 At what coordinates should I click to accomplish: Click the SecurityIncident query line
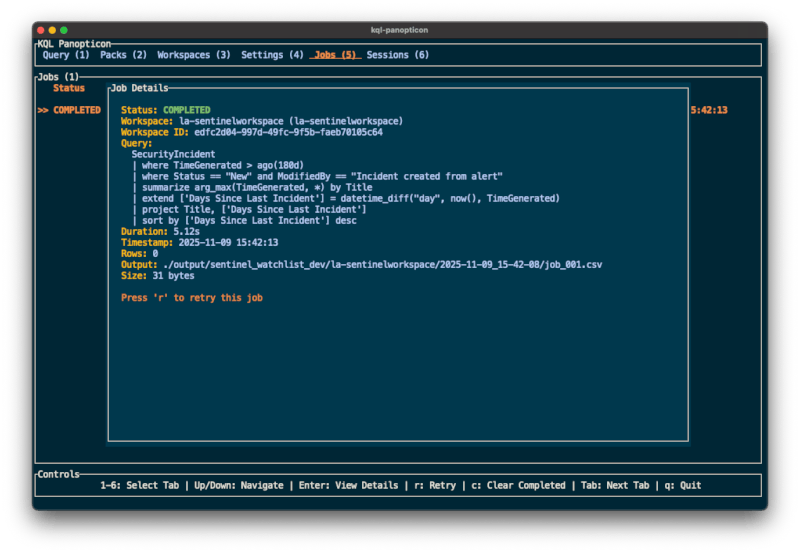(x=173, y=154)
